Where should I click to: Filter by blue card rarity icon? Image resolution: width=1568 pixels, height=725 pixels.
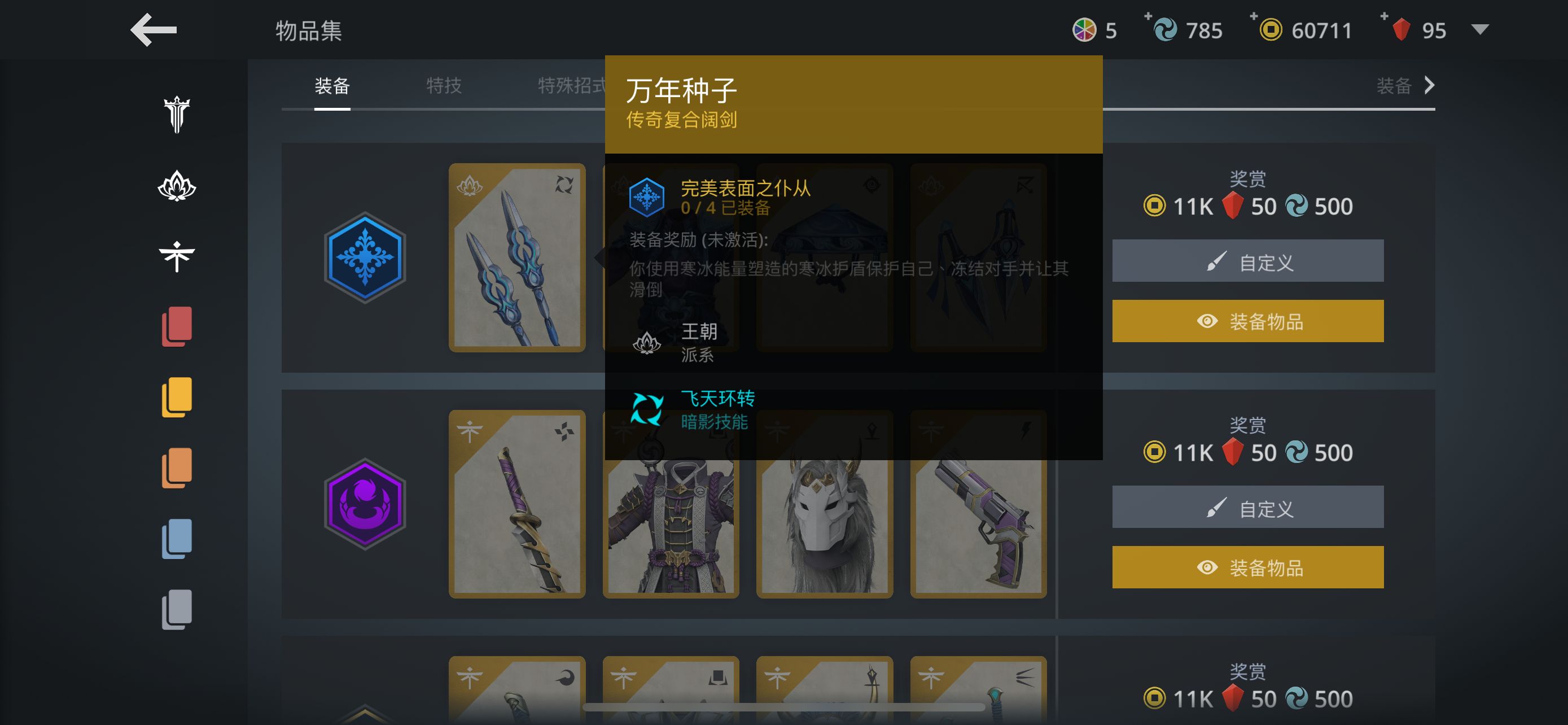[x=177, y=539]
